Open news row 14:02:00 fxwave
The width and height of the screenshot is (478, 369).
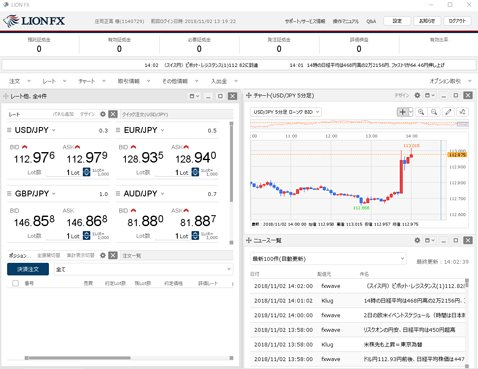358,286
